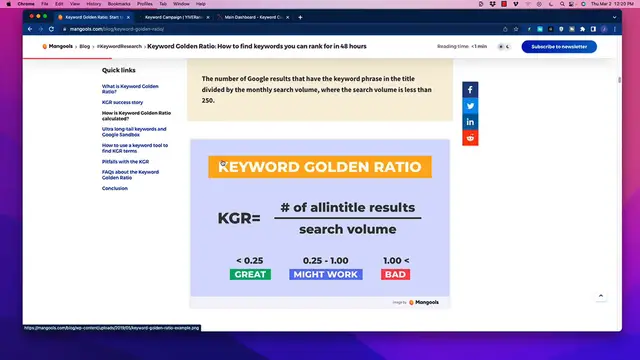Share article on Twitter
Viewport: 640px width, 360px height.
click(x=470, y=106)
